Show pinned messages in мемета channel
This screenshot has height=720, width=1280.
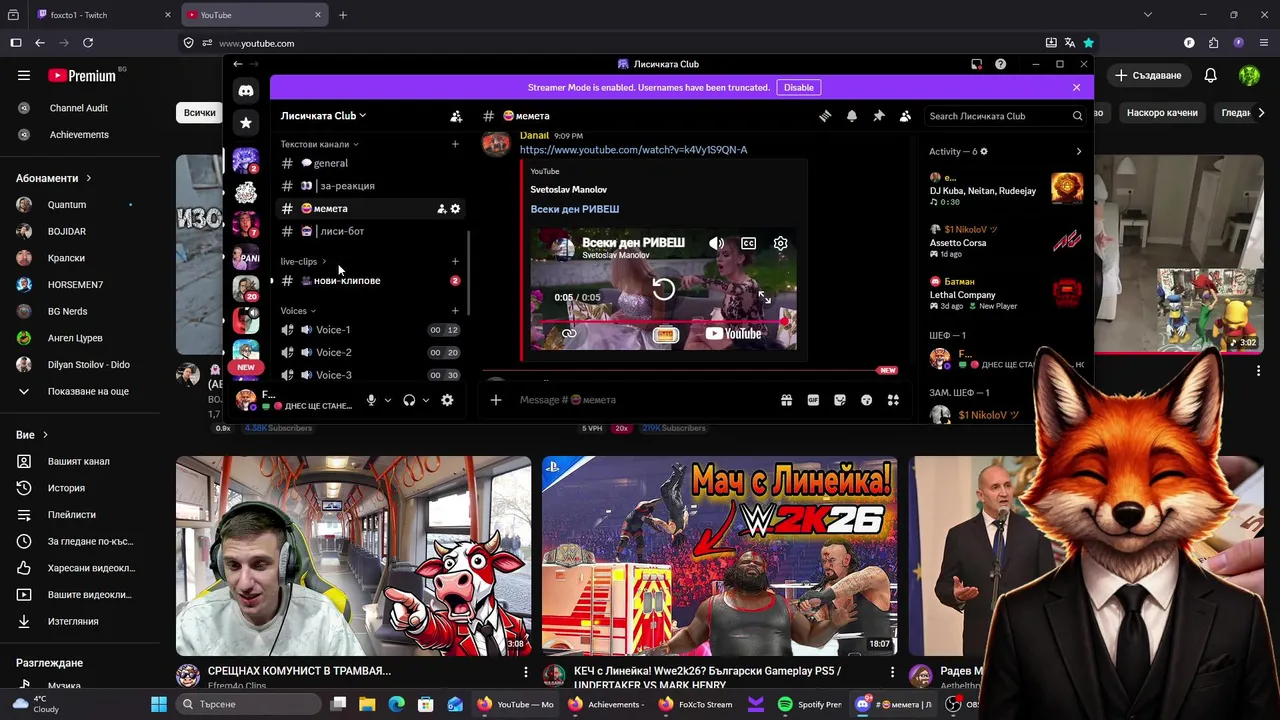click(x=879, y=116)
